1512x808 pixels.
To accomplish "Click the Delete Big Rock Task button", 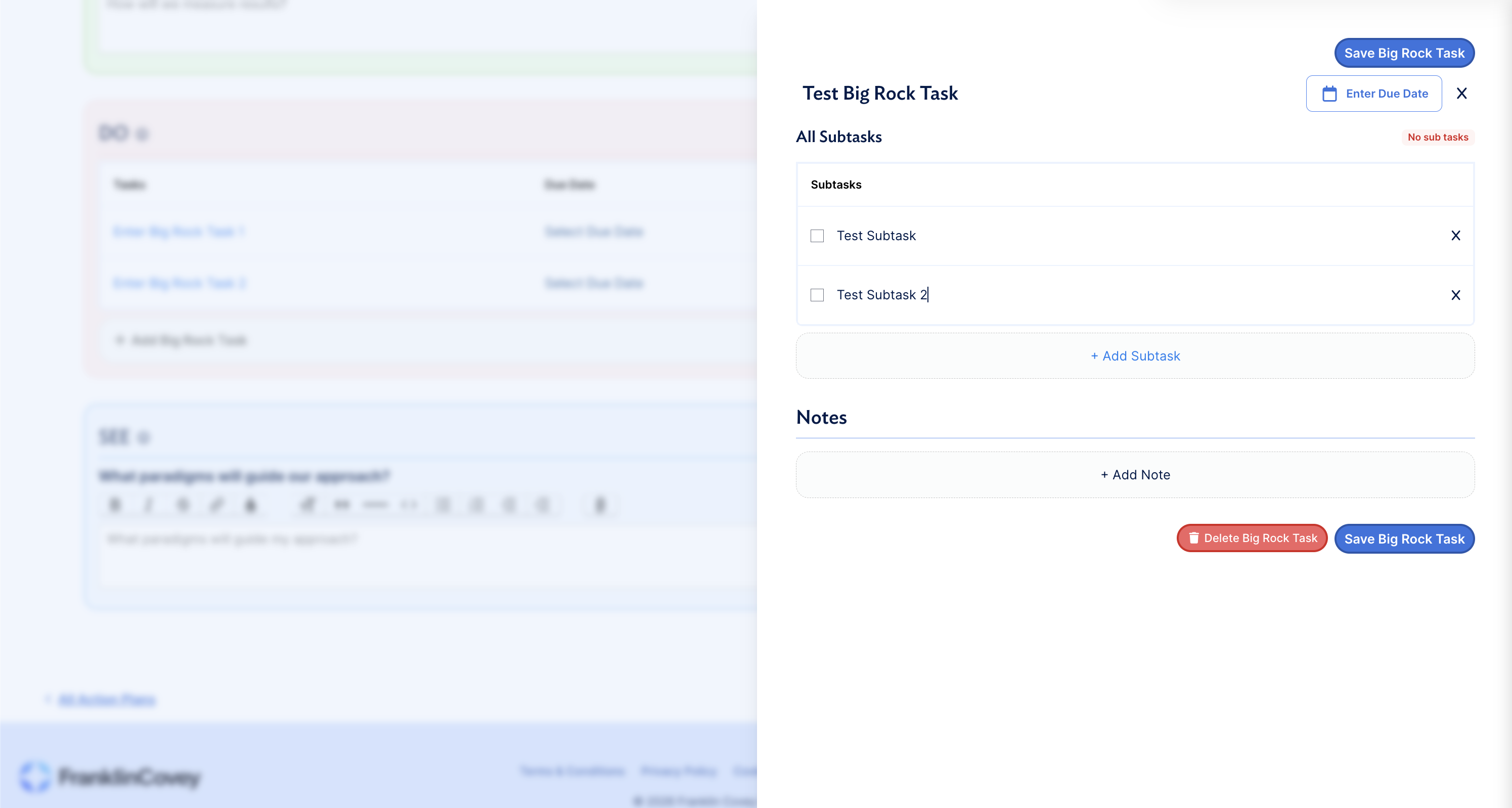I will point(1252,538).
